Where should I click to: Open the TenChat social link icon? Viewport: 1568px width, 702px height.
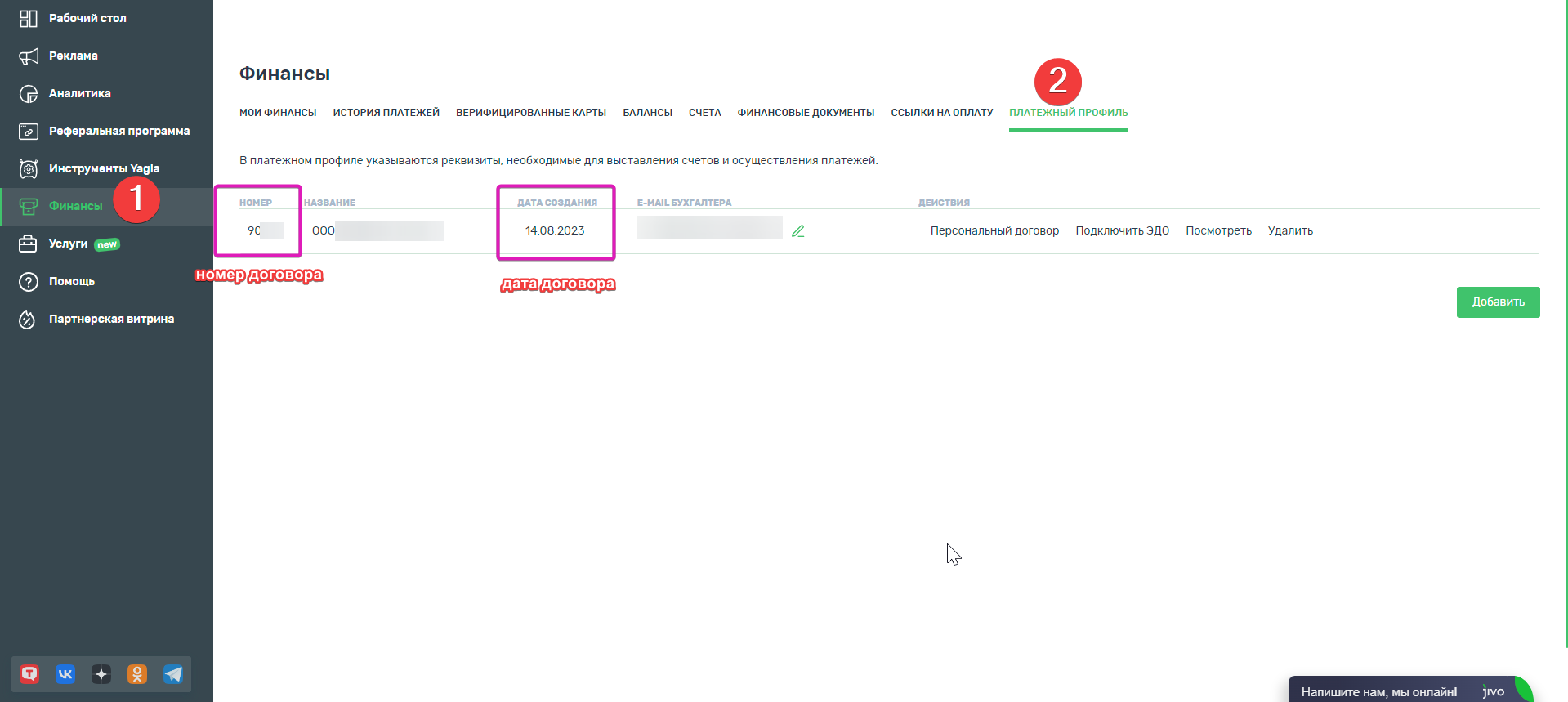[x=29, y=674]
